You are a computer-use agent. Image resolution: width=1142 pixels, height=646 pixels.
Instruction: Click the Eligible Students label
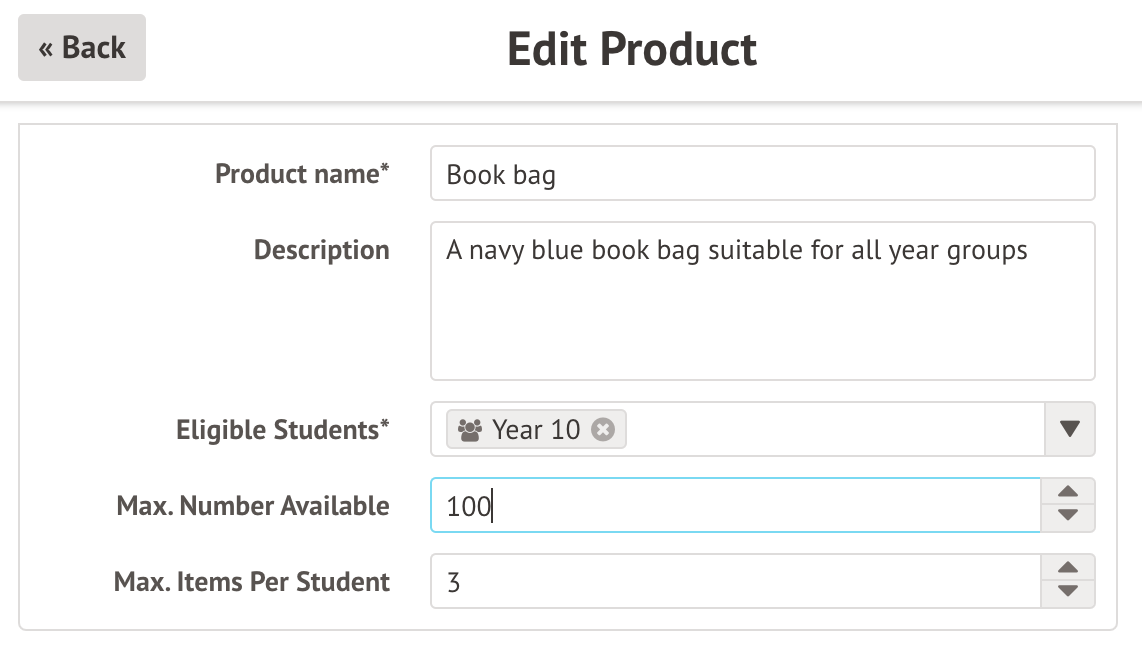click(282, 430)
